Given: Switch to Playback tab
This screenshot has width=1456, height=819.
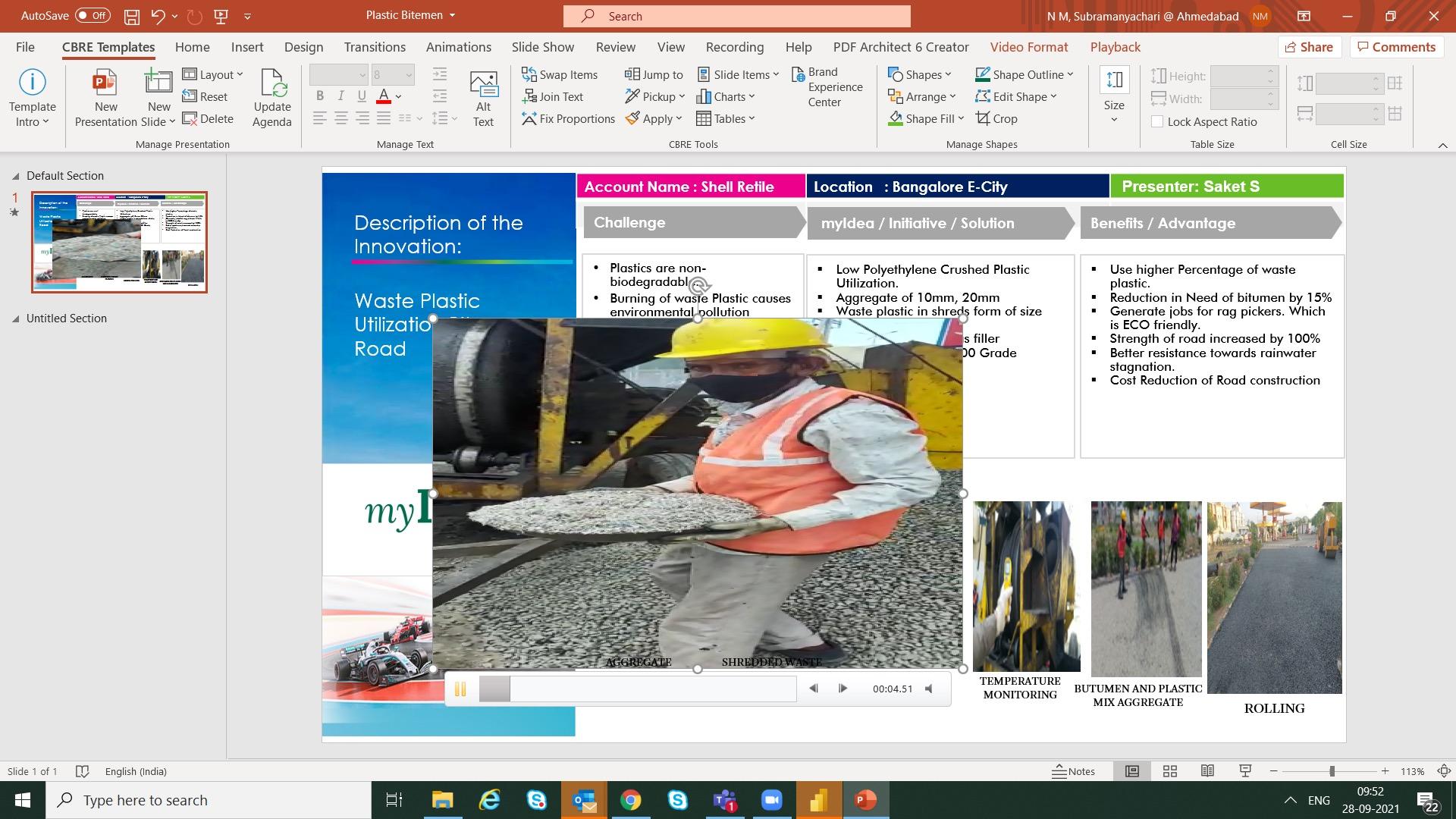Looking at the screenshot, I should [1115, 47].
